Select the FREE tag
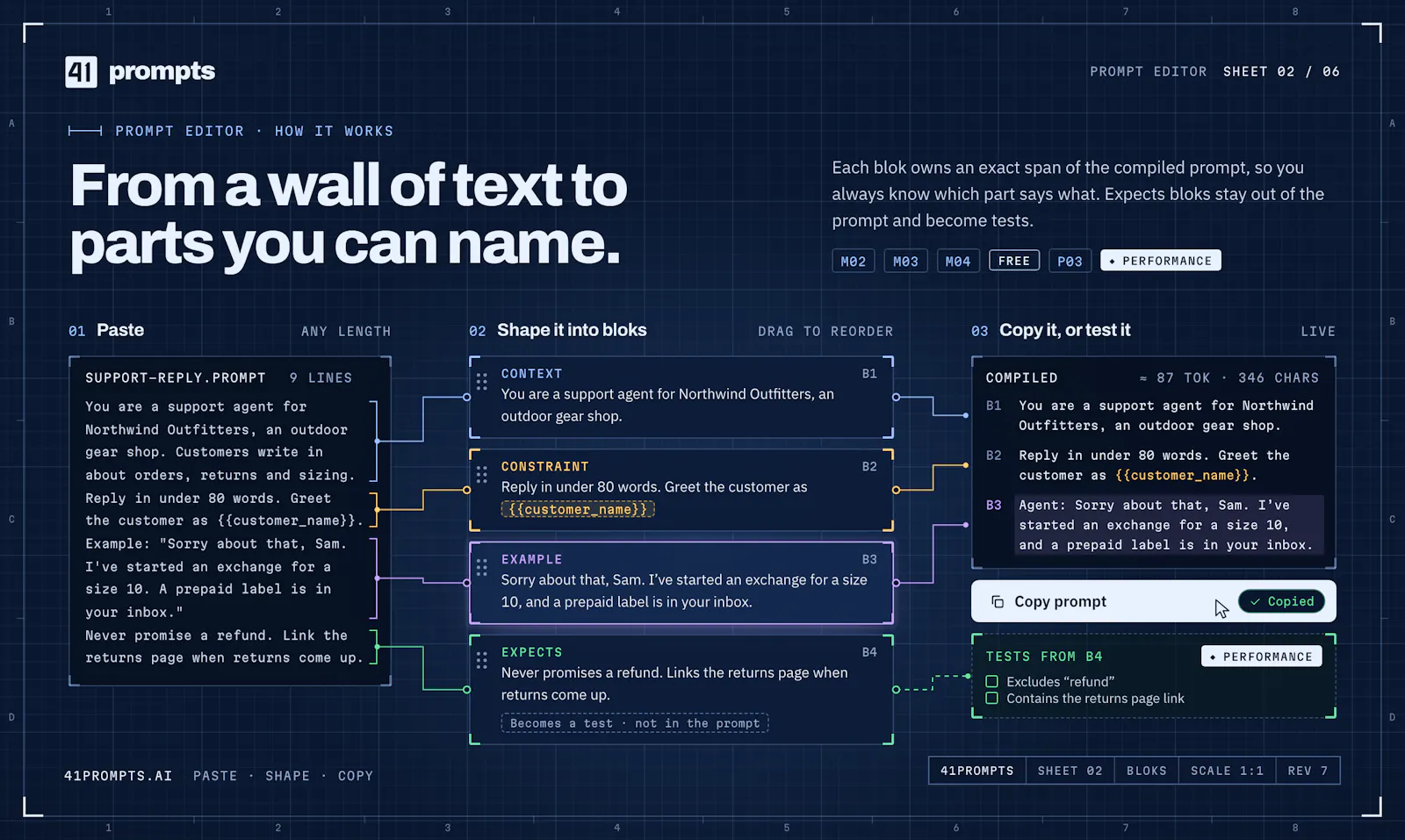The image size is (1405, 840). coord(1014,261)
